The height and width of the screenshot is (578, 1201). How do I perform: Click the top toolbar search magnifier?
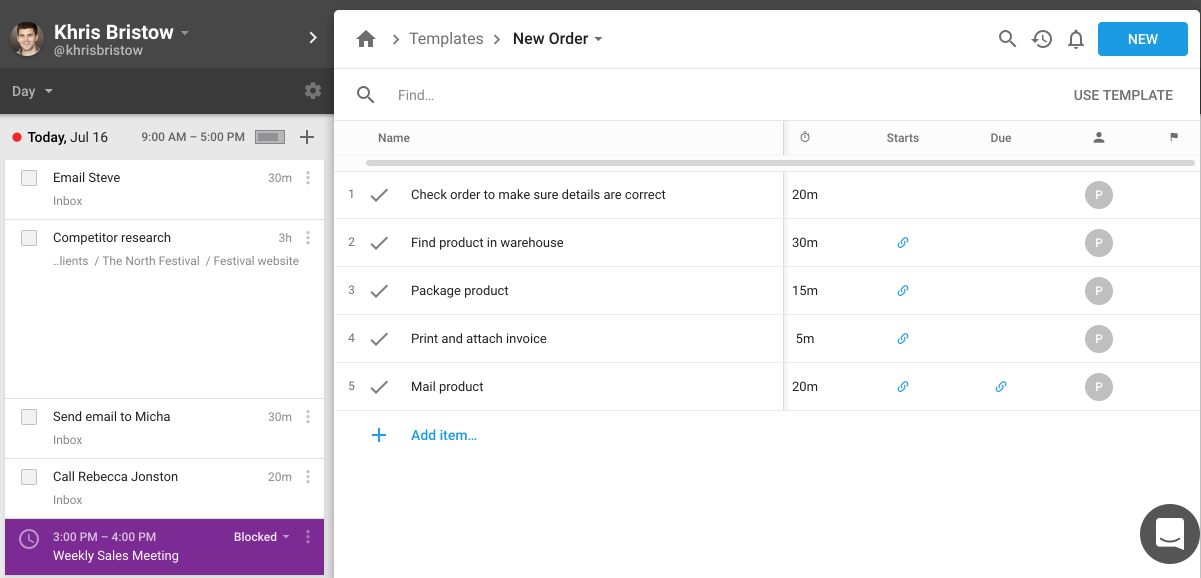coord(1008,39)
